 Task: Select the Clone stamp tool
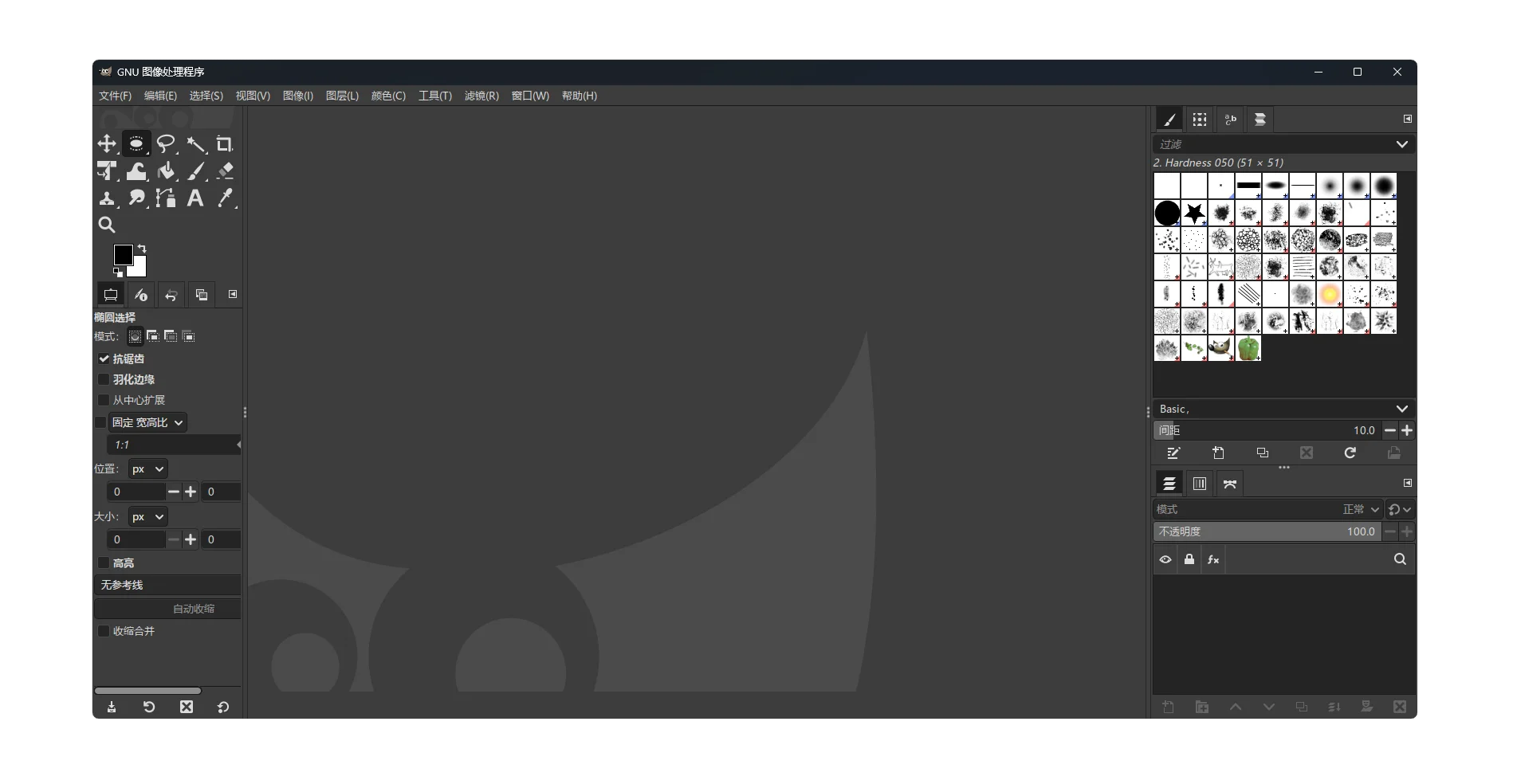pos(107,198)
